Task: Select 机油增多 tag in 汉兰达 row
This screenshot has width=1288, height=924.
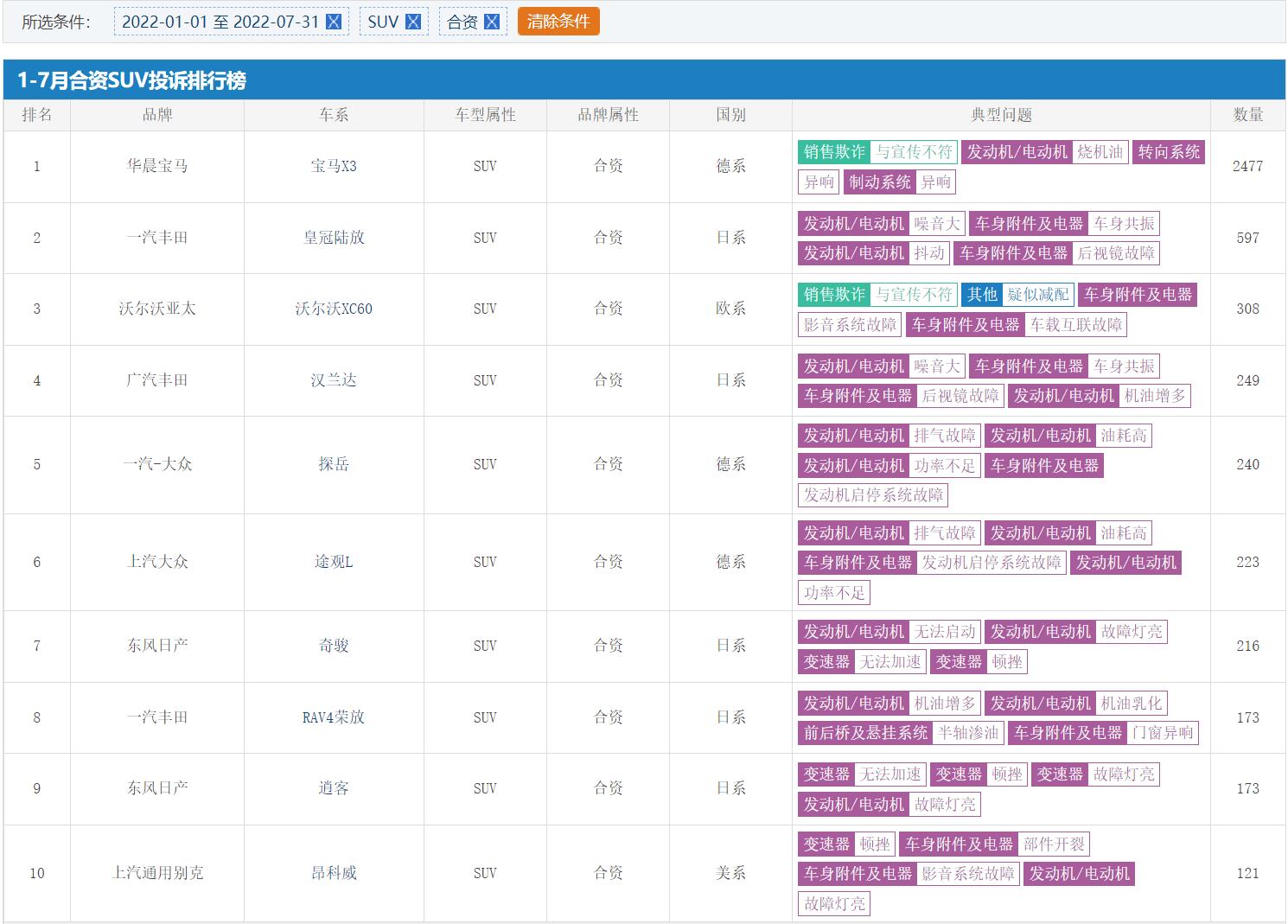Action: pyautogui.click(x=1155, y=396)
